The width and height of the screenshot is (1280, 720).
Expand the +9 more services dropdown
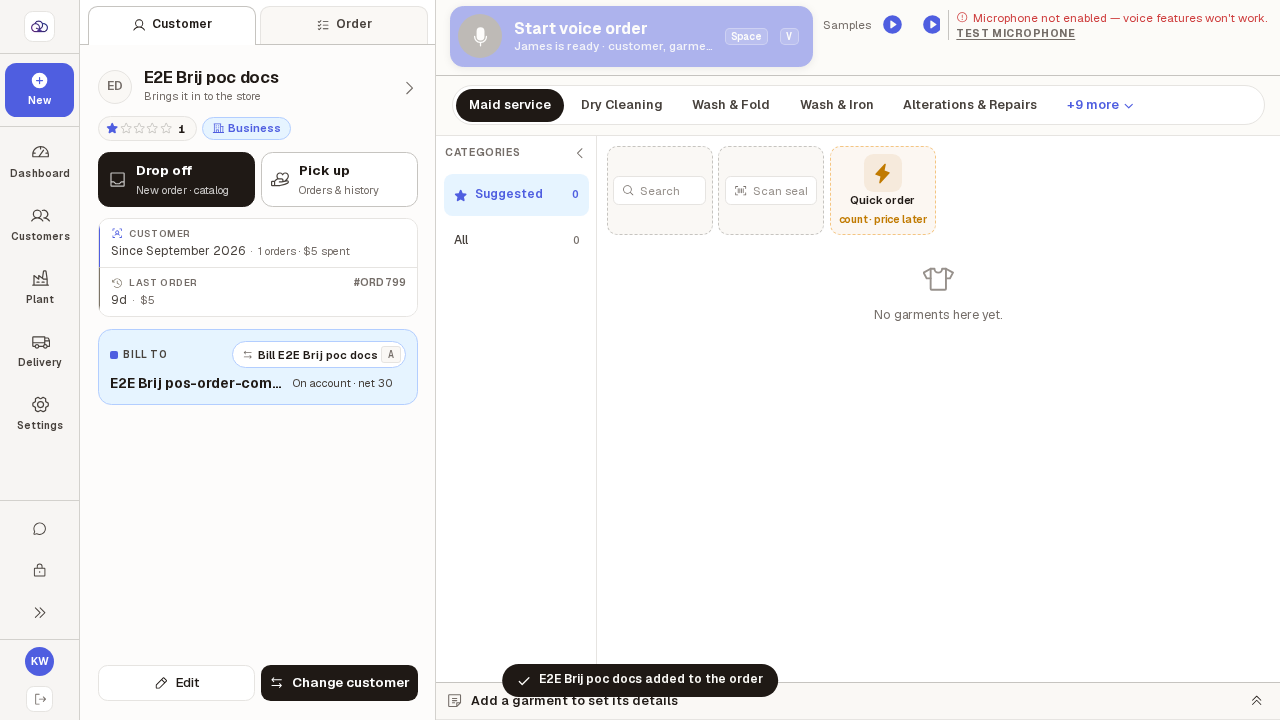click(x=1100, y=105)
